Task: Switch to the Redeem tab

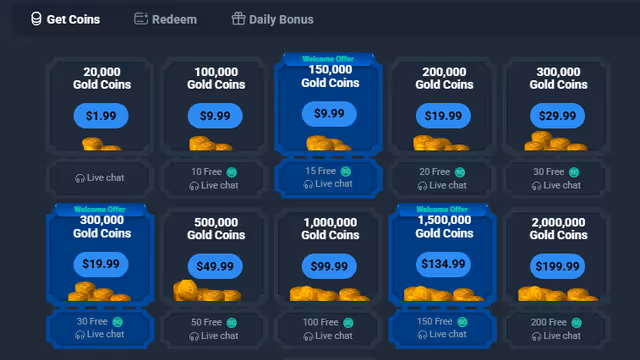Action: (166, 19)
